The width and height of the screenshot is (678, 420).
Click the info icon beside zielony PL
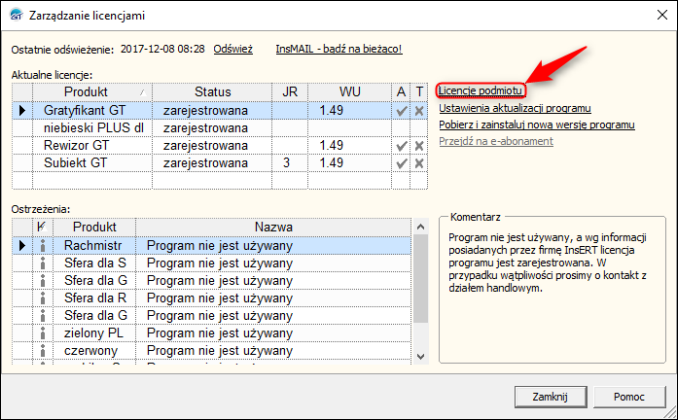click(x=43, y=333)
